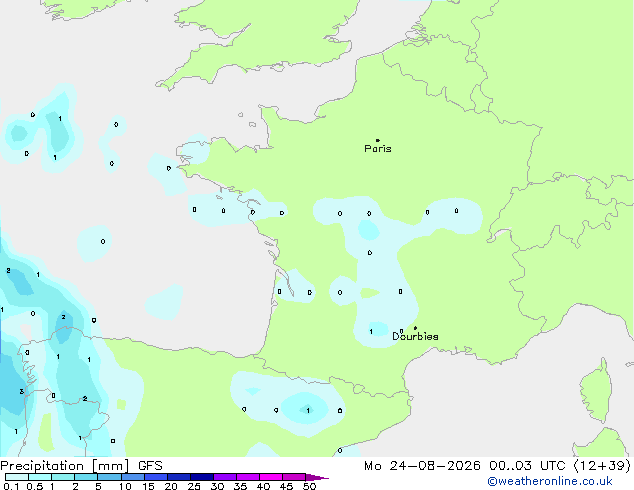
Task: Select the 35–40 mm legend swatch
Action: 248,477
